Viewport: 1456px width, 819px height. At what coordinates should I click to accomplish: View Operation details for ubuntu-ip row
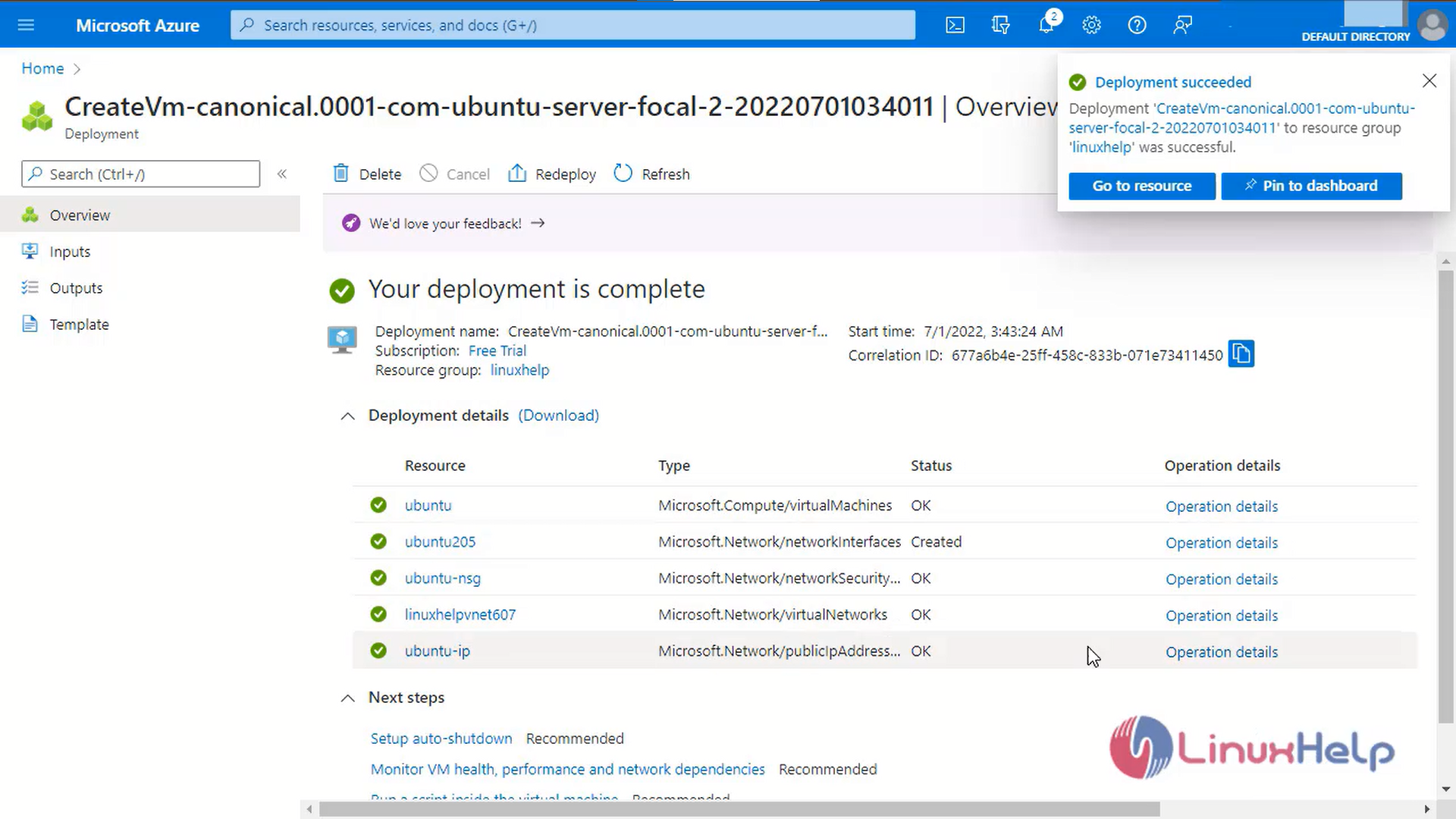click(1221, 651)
